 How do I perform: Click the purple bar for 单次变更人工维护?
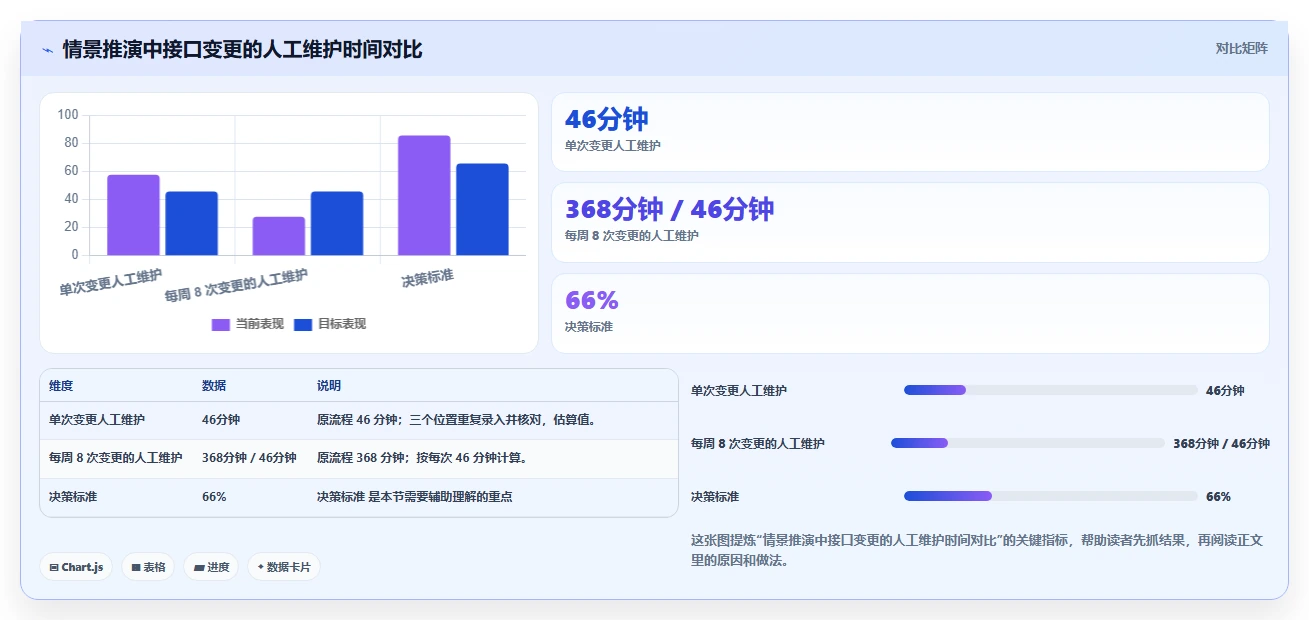tap(133, 215)
